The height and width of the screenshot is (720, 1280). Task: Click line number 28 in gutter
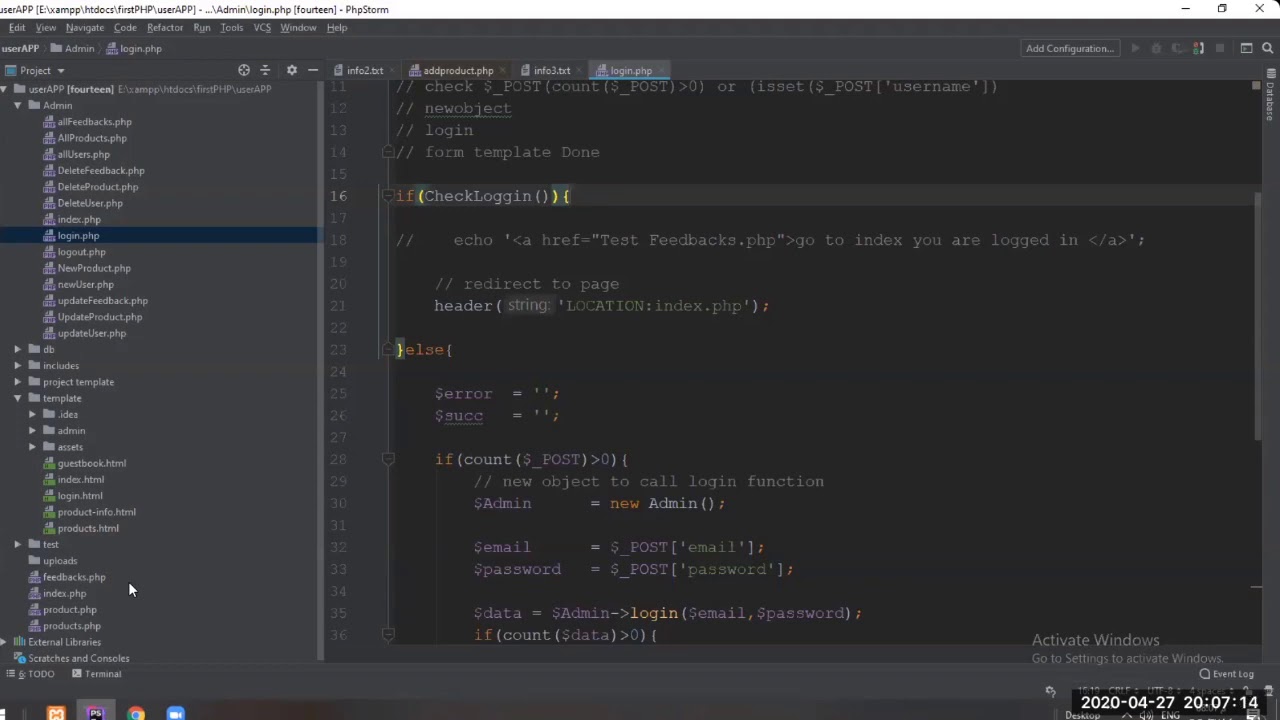338,460
